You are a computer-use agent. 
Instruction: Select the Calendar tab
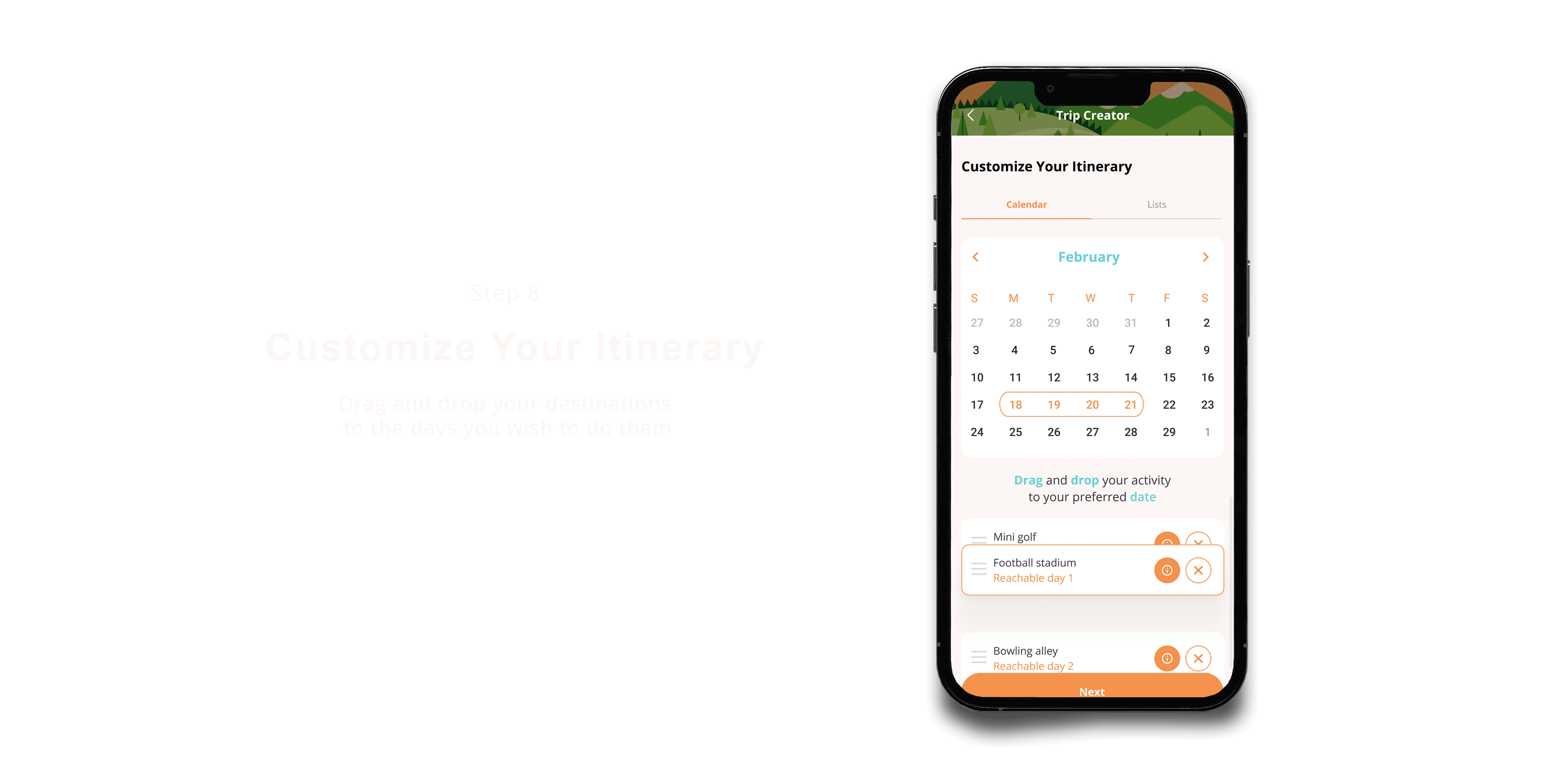click(1027, 204)
